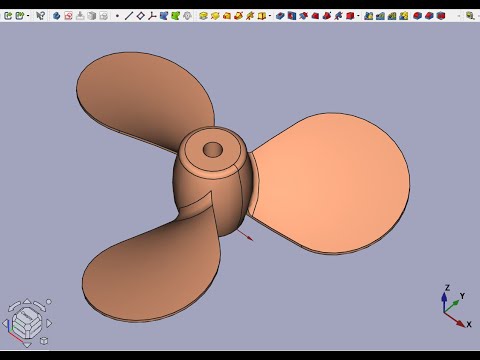Select the Fillet tool

pyautogui.click(x=417, y=15)
